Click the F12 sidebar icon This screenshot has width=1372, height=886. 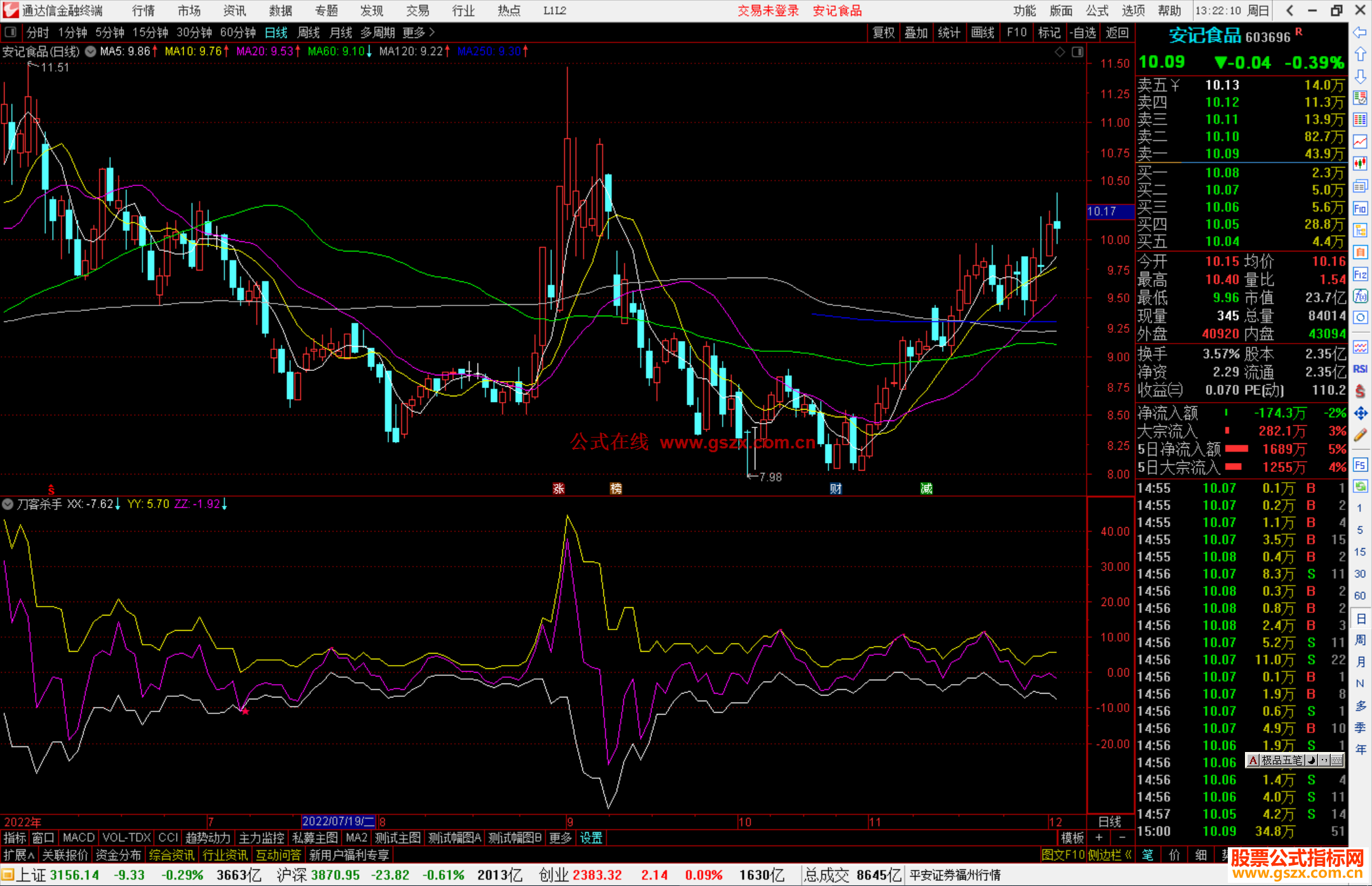point(1360,274)
